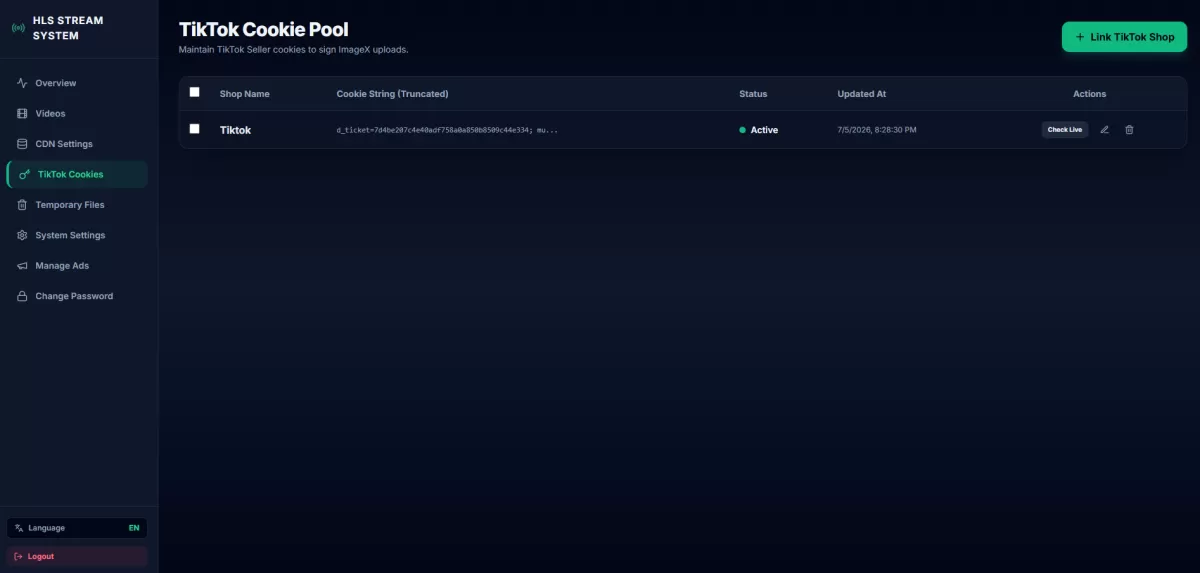1200x573 pixels.
Task: Go to the Videos section
Action: click(x=77, y=113)
